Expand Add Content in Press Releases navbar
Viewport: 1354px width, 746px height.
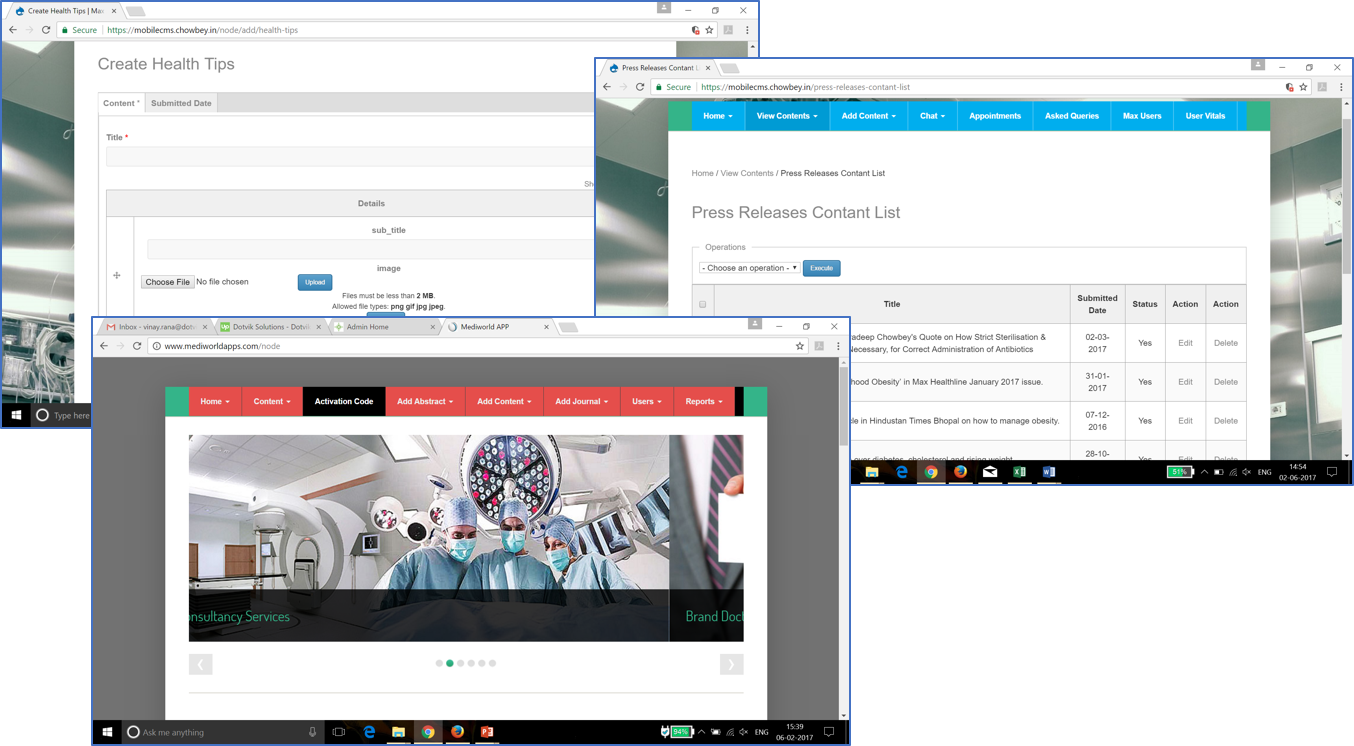click(x=869, y=116)
